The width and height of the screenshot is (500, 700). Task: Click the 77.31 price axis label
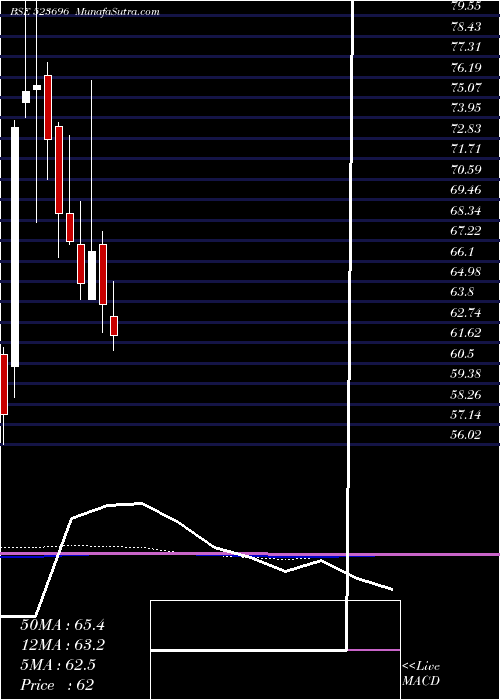tap(467, 47)
